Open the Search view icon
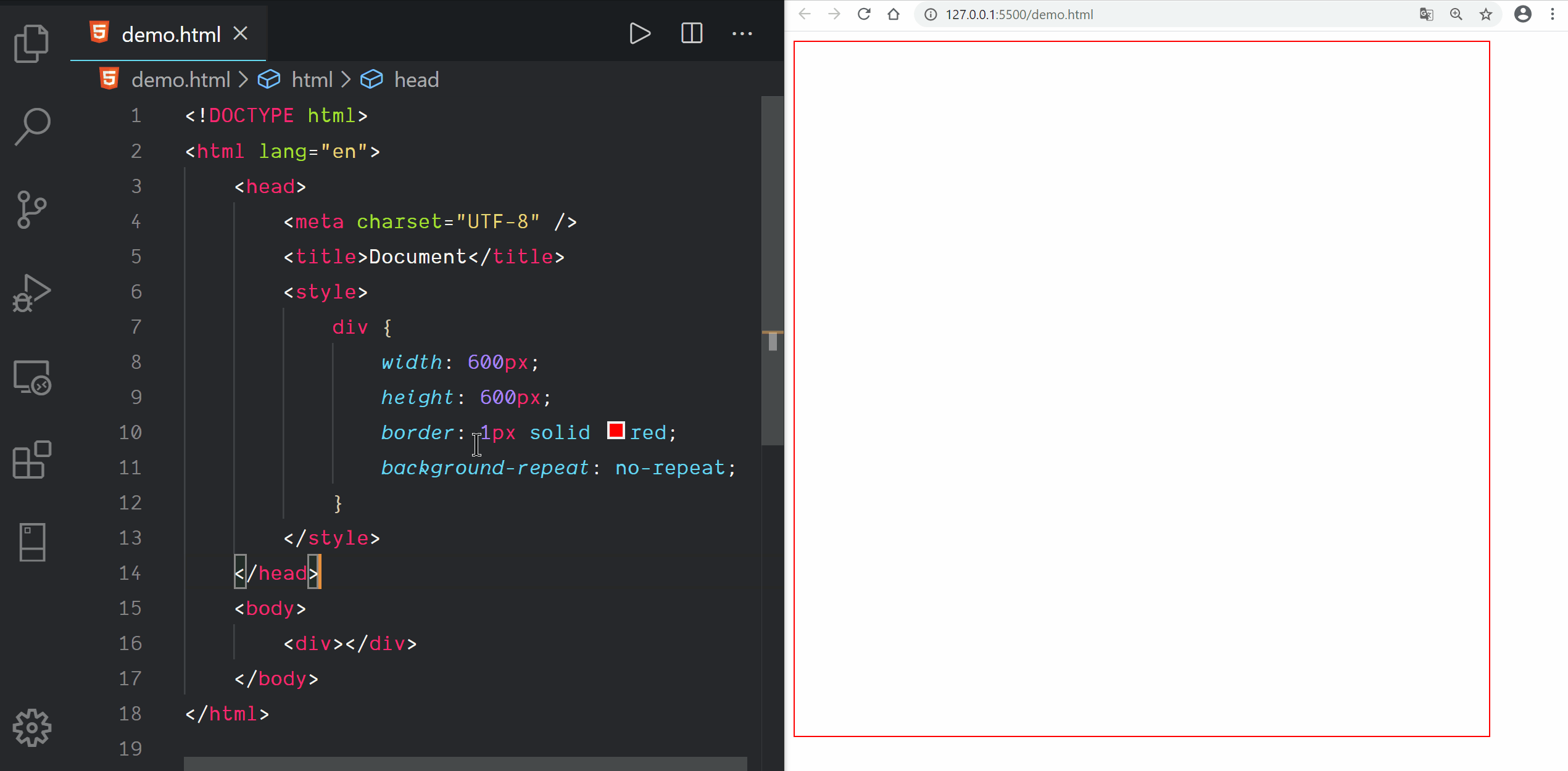The image size is (1568, 771). pos(31,126)
